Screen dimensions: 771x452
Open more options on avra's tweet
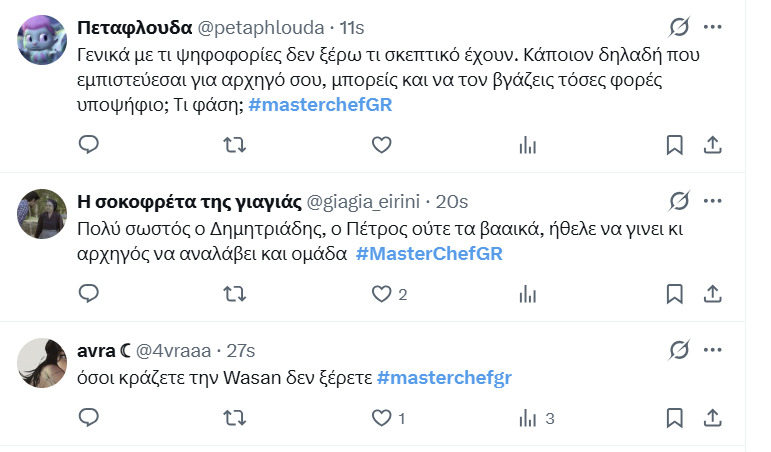pyautogui.click(x=713, y=349)
